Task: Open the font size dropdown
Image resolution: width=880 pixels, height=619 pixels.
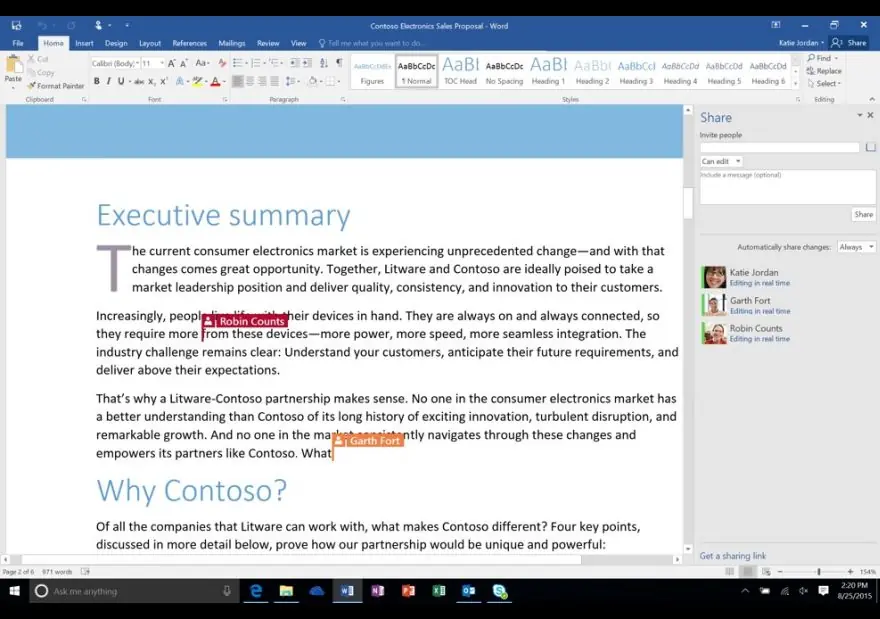Action: tap(162, 63)
